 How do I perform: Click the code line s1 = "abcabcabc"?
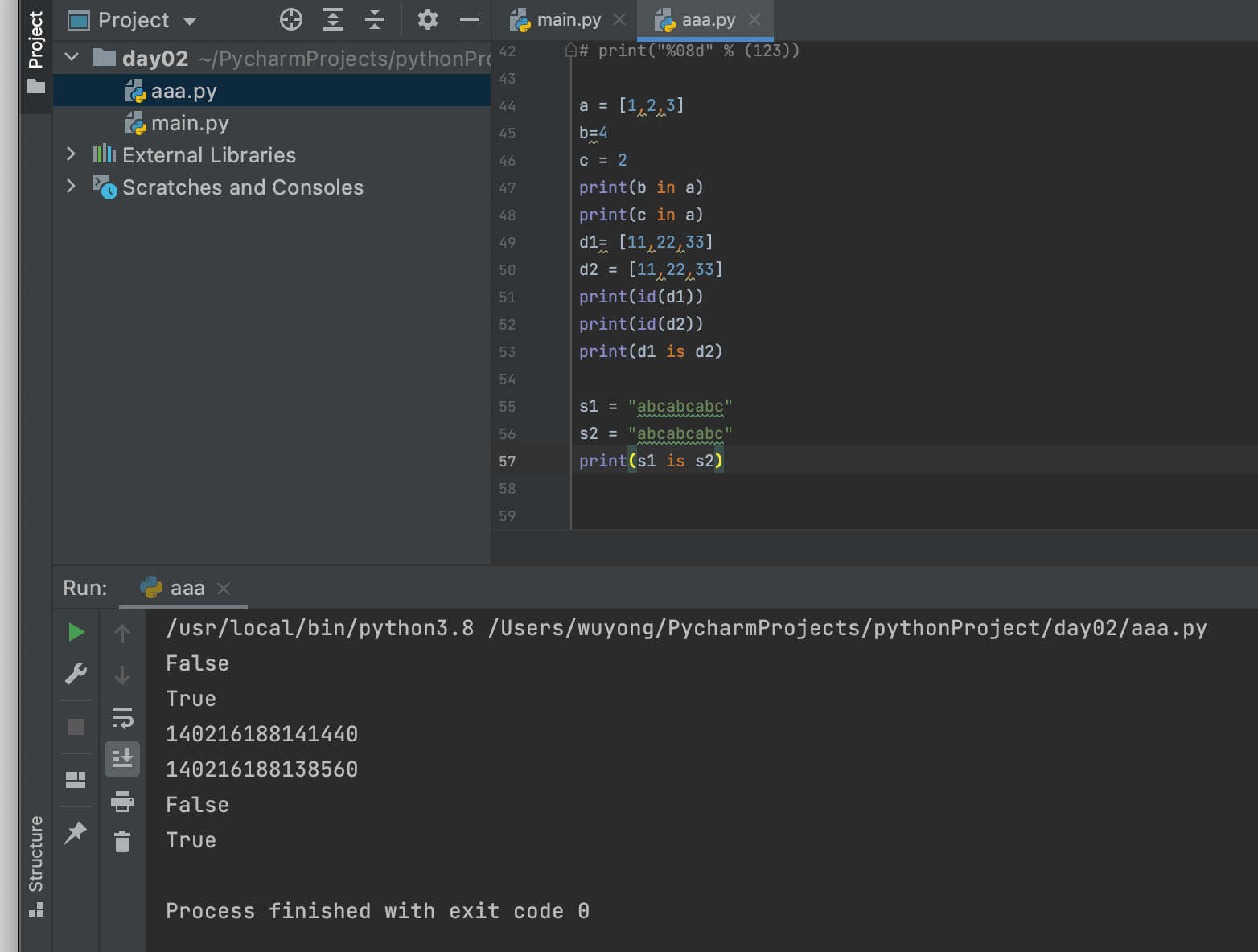(656, 406)
